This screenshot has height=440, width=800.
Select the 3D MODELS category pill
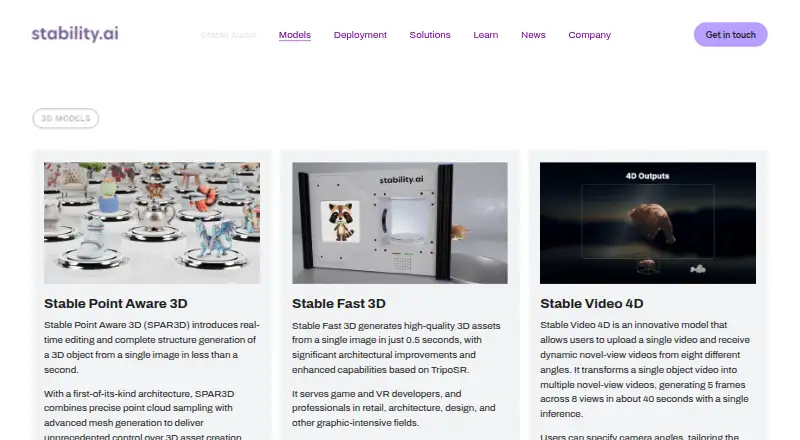pos(66,118)
